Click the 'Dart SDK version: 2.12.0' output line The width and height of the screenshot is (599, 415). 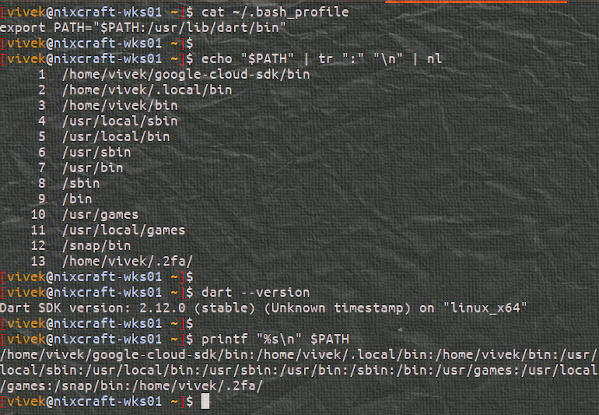264,308
